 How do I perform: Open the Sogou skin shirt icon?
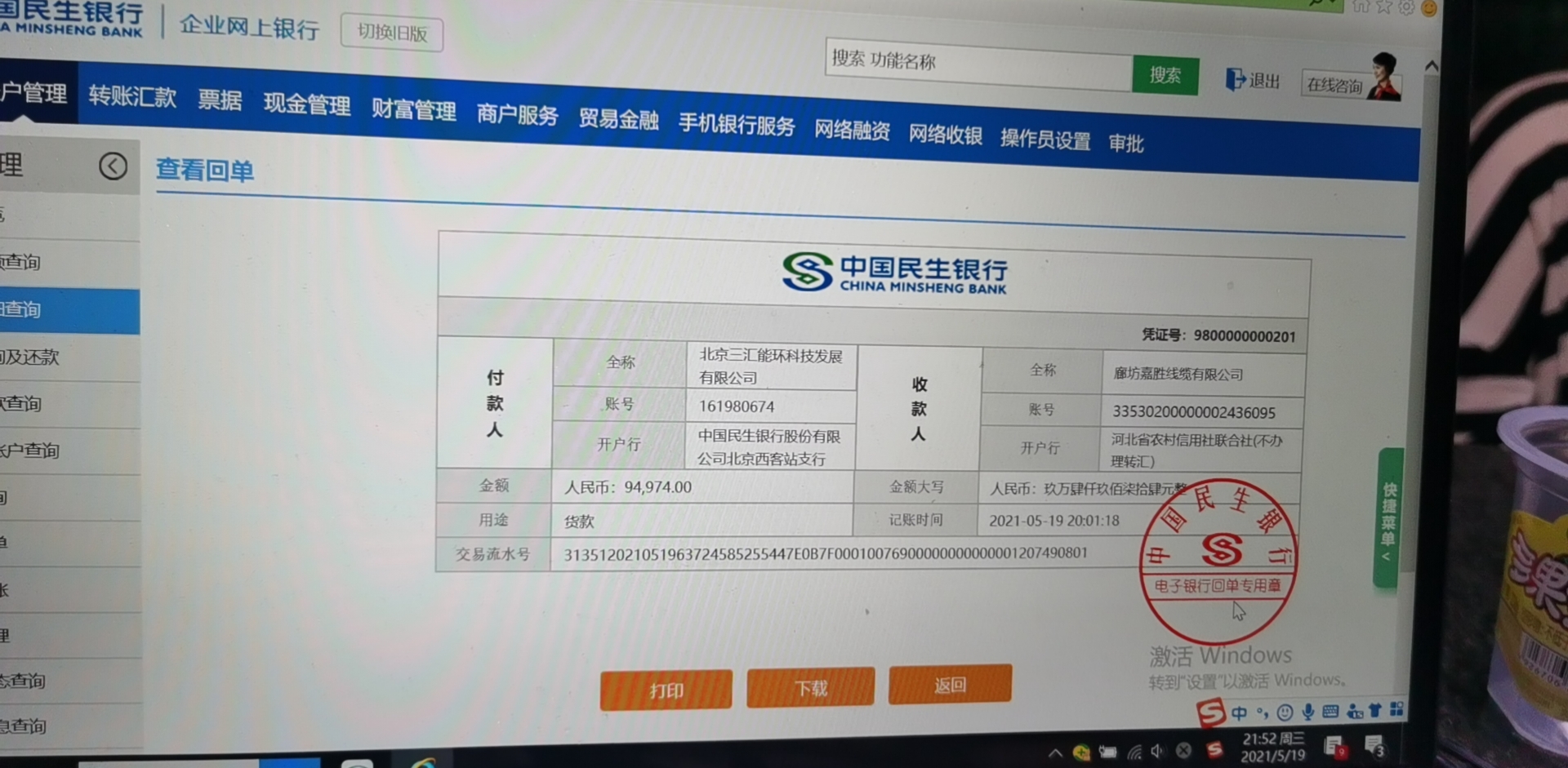(x=1375, y=710)
